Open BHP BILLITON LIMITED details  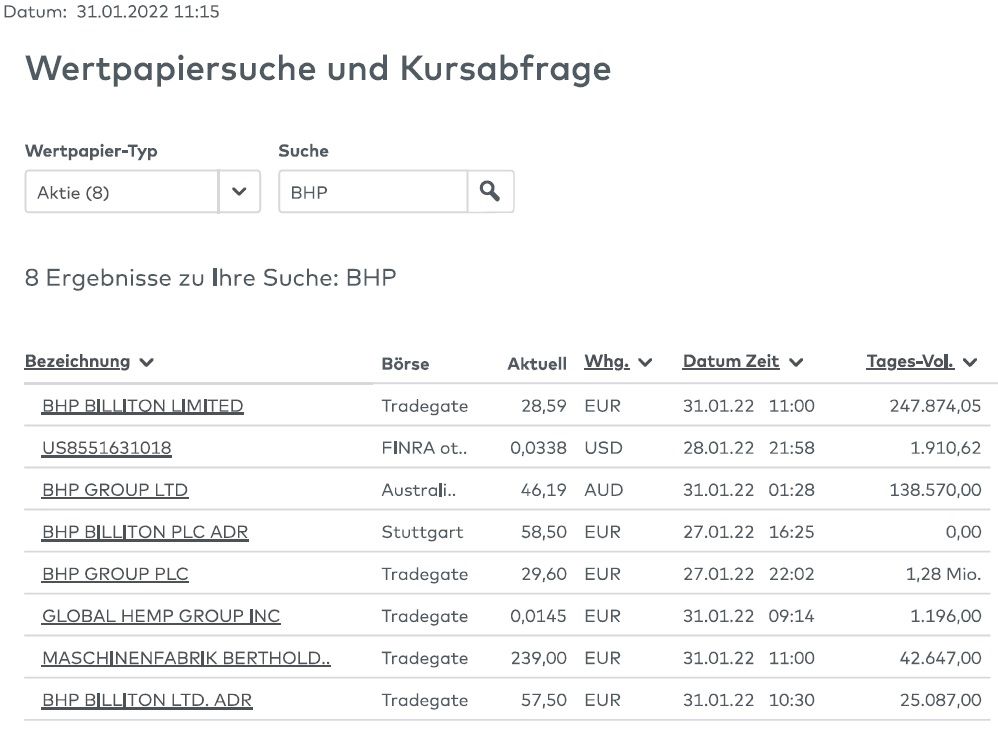pos(141,405)
